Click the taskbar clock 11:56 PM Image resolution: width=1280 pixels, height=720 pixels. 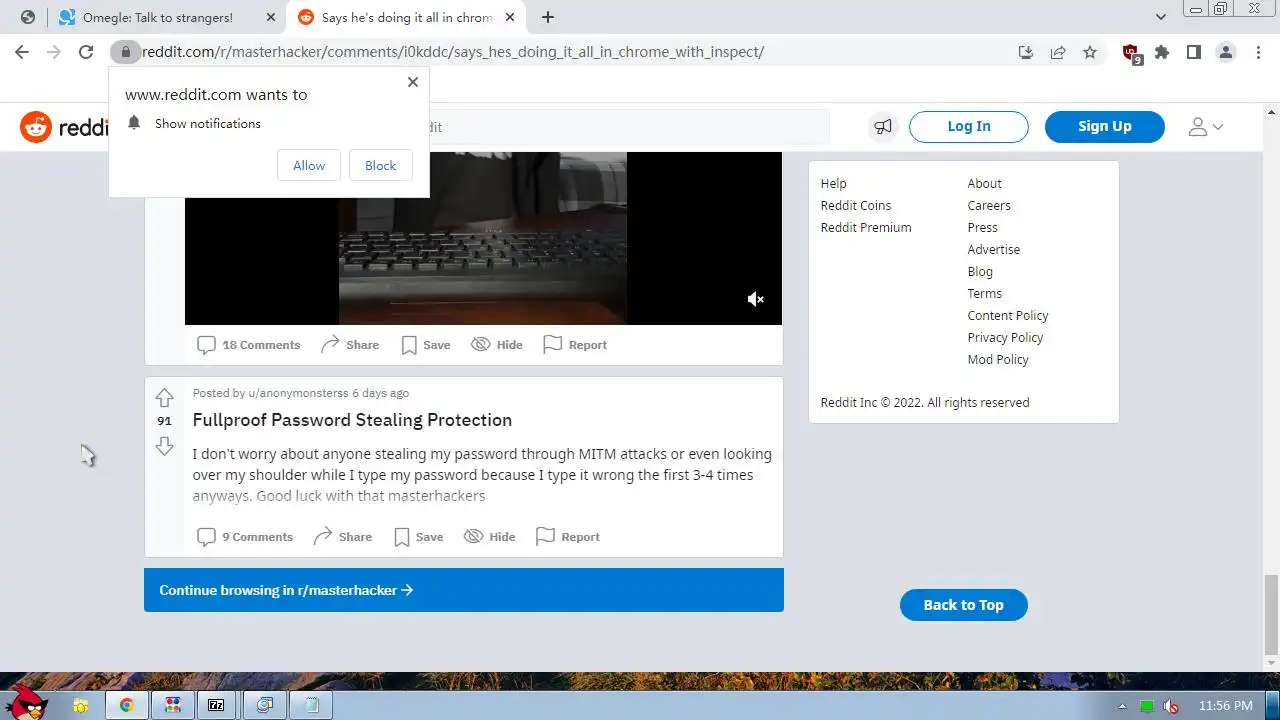1225,706
